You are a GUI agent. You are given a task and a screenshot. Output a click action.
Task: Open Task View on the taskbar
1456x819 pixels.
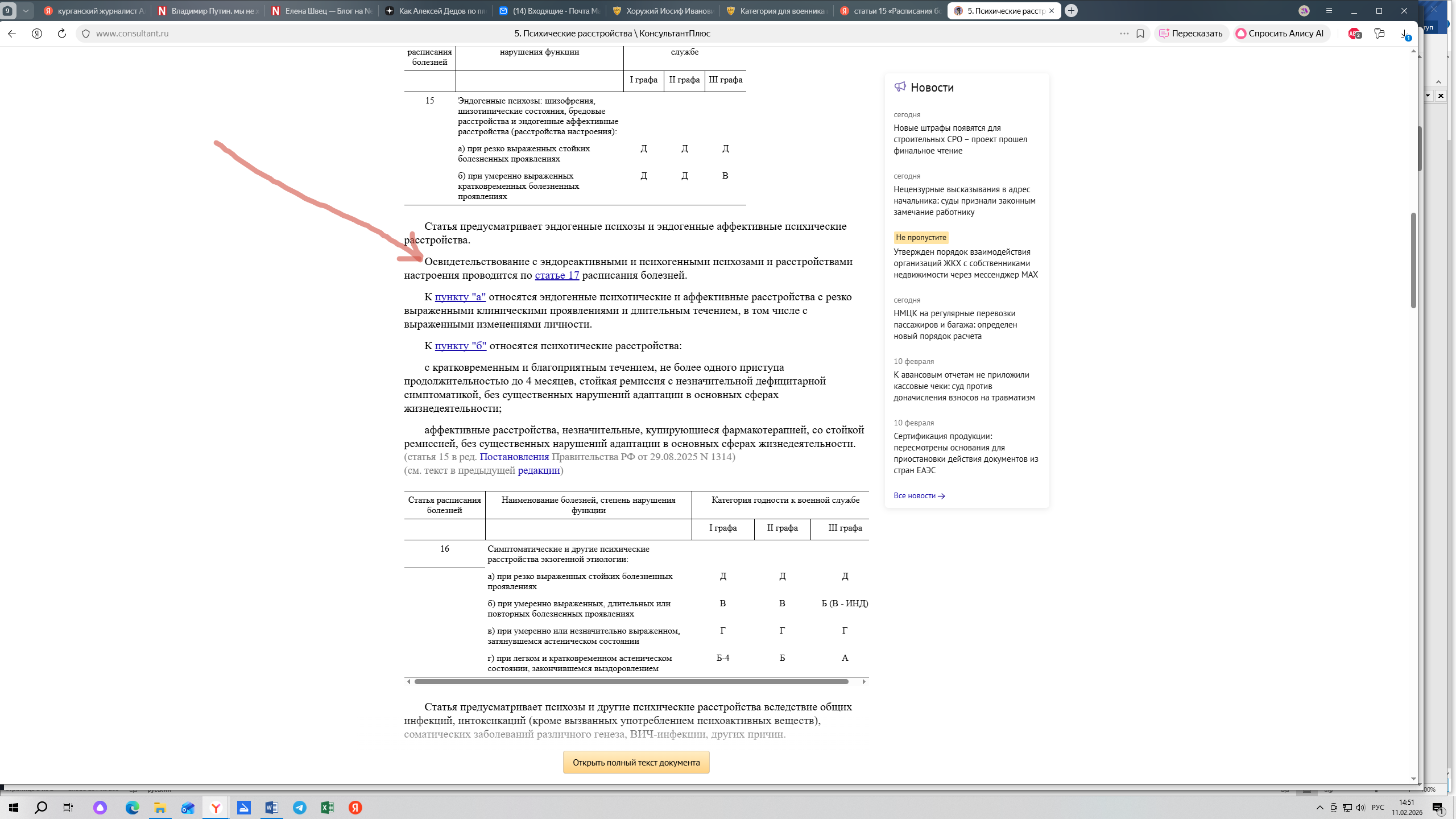[68, 808]
